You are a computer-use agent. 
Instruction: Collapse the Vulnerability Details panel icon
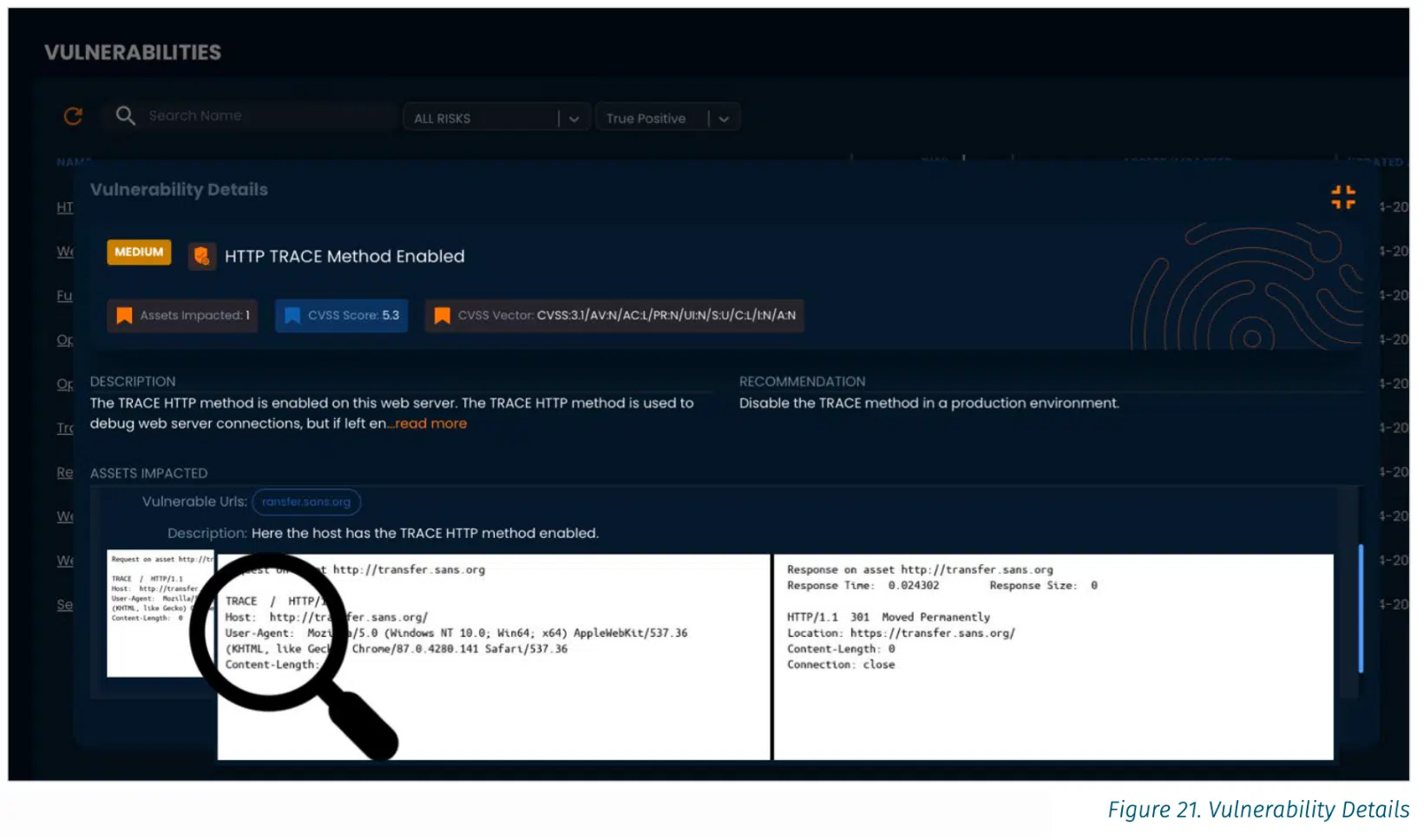click(1342, 197)
